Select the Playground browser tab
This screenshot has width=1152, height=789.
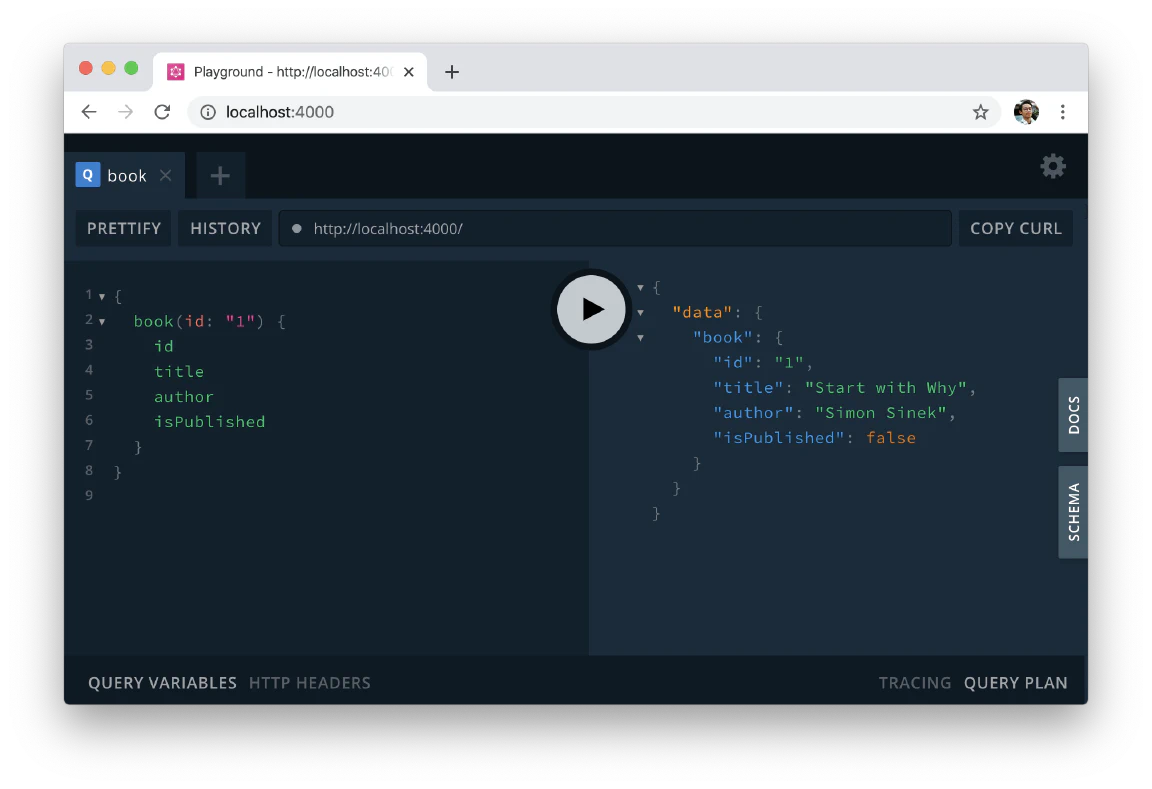[290, 72]
